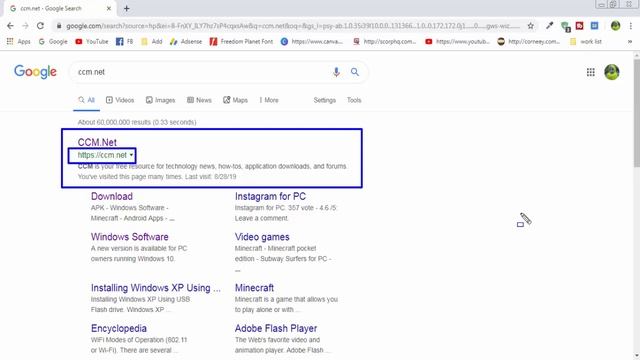Image resolution: width=640 pixels, height=360 pixels.
Task: Show more bookmarks with the double chevron
Action: point(630,42)
